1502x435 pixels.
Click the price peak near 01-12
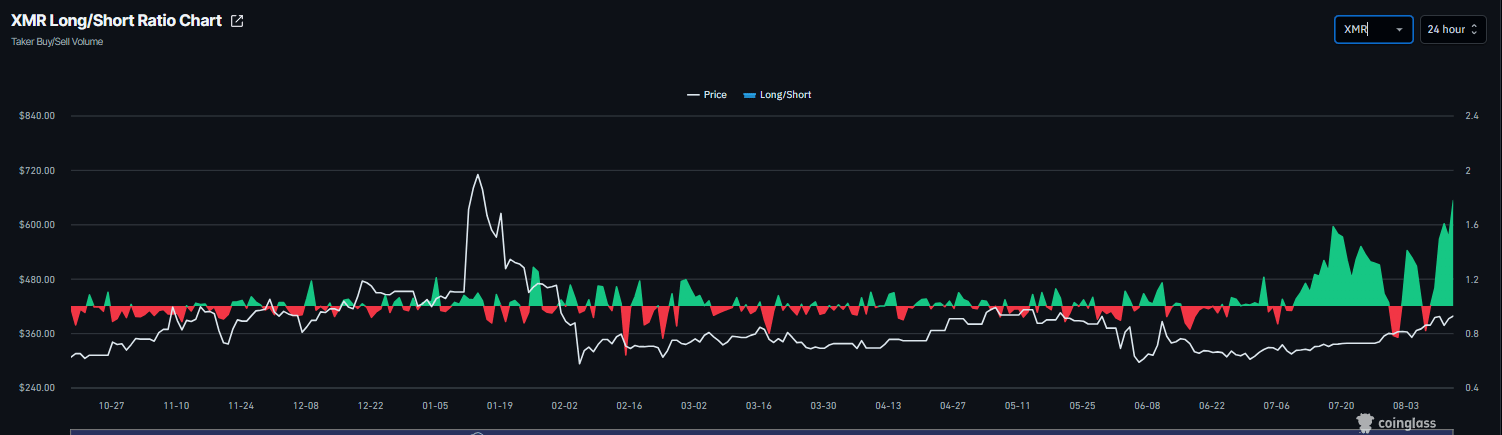478,175
